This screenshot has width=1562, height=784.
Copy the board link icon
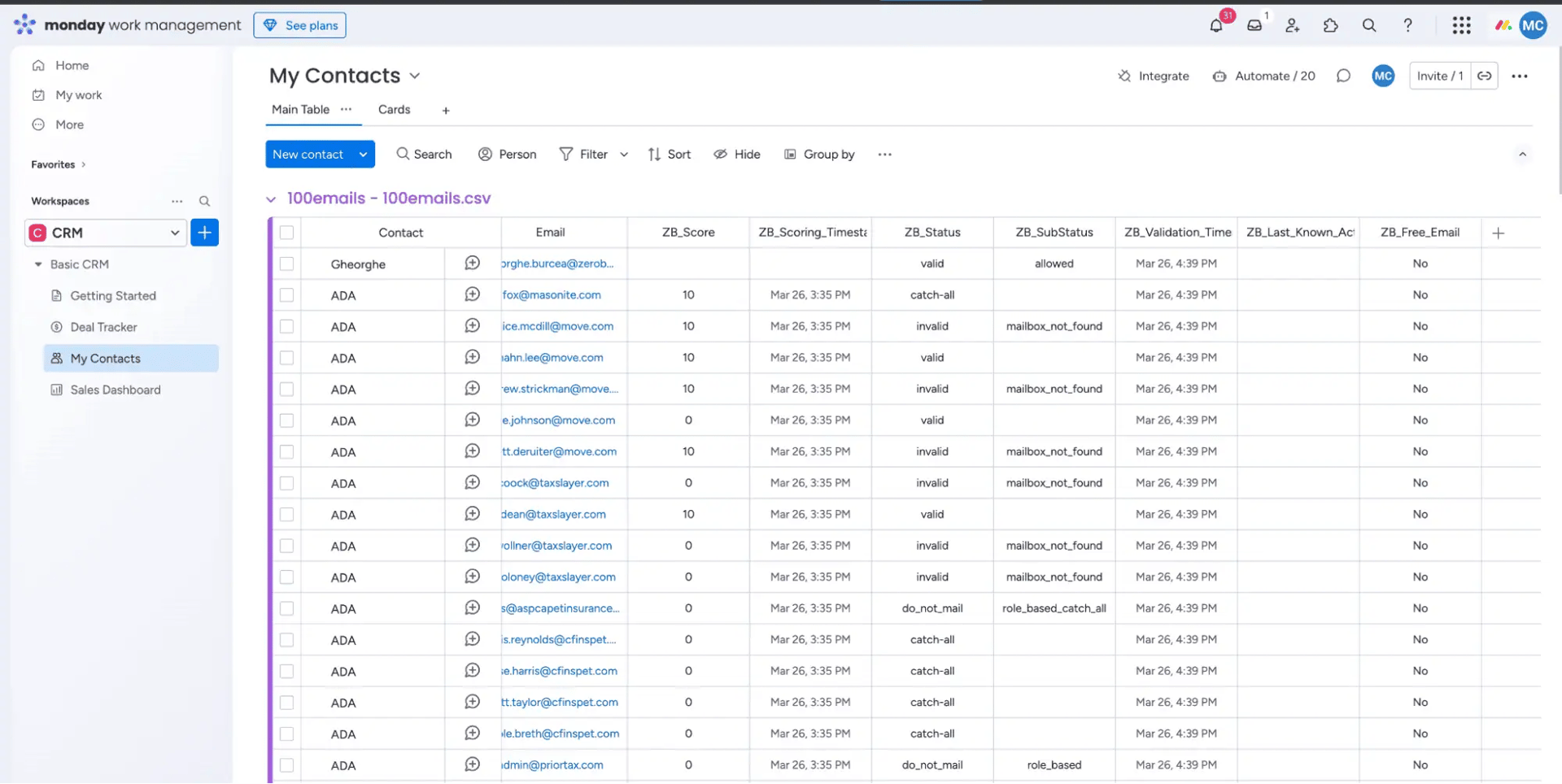click(x=1484, y=76)
